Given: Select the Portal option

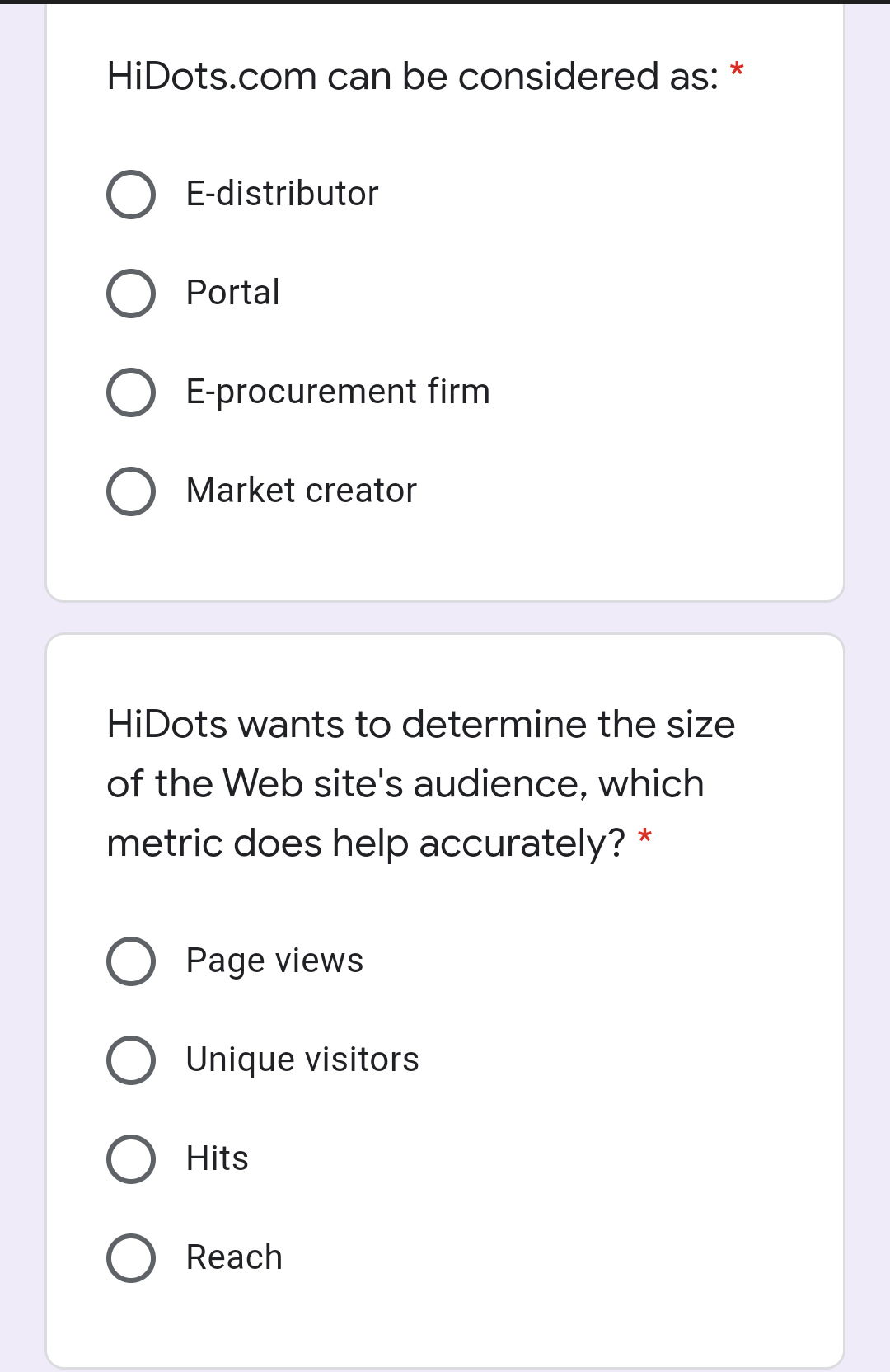Looking at the screenshot, I should 132,293.
